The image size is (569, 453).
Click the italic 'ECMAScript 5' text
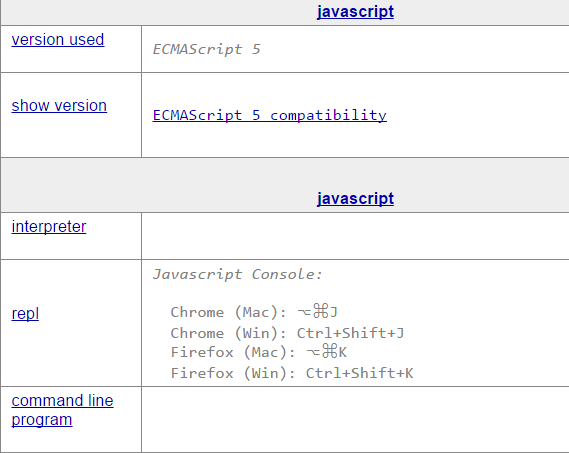(x=206, y=49)
